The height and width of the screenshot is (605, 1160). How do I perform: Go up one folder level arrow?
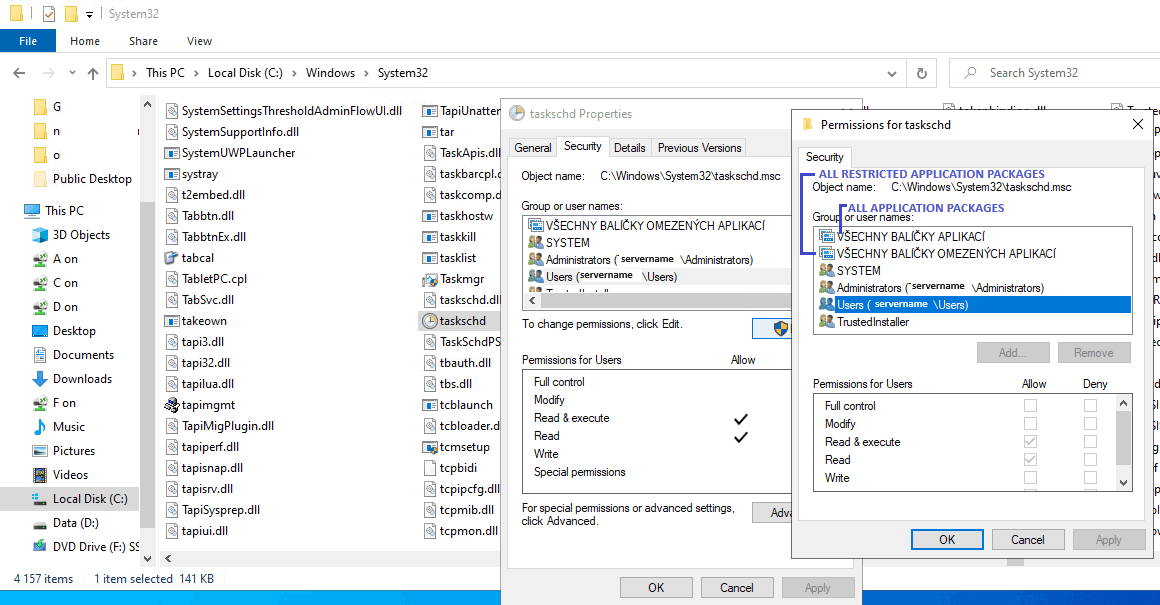pyautogui.click(x=92, y=73)
